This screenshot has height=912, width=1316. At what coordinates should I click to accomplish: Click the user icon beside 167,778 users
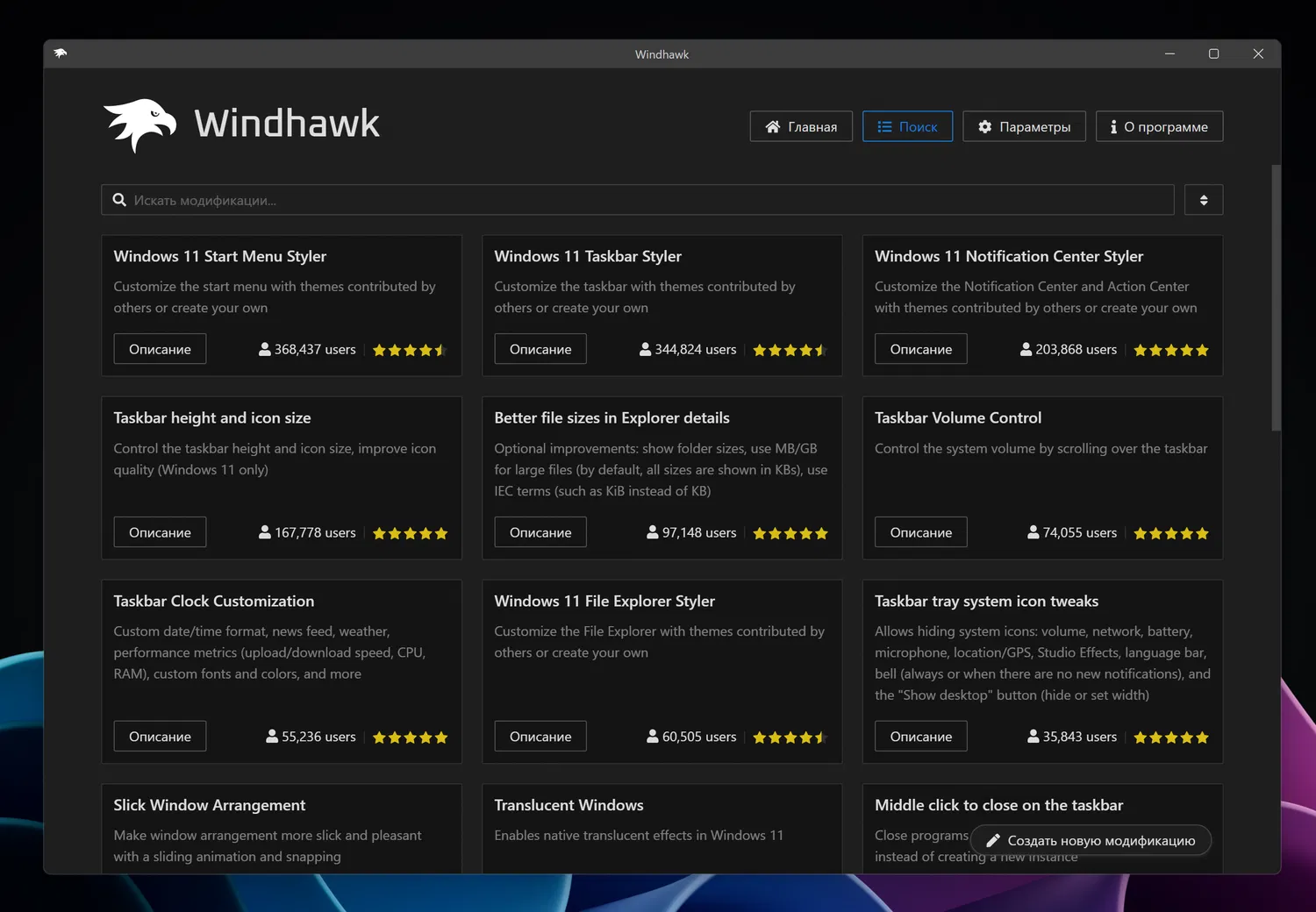[265, 532]
